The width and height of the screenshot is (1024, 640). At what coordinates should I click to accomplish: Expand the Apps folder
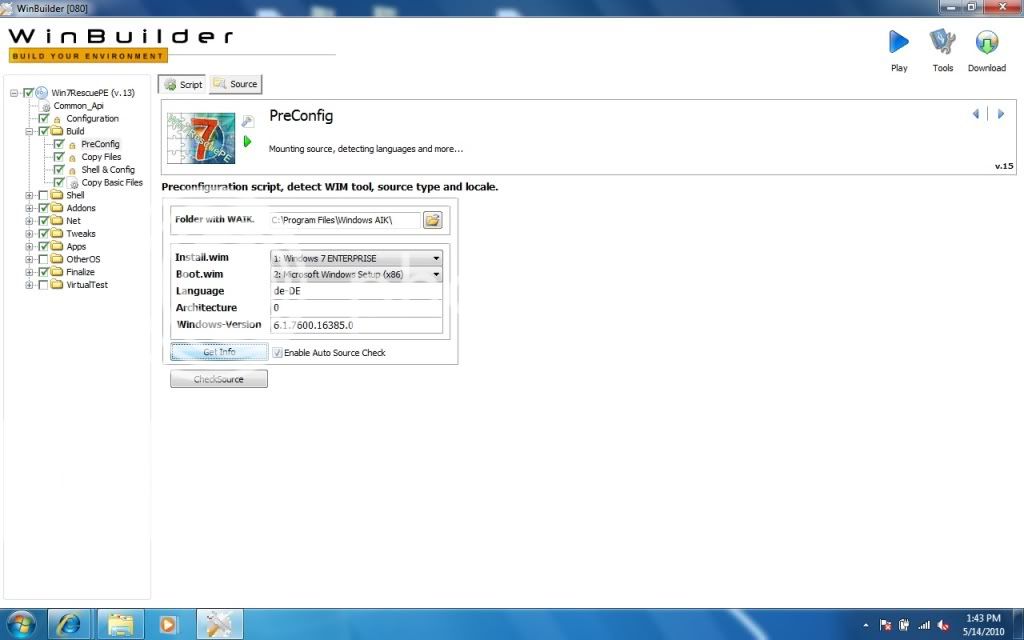[x=29, y=247]
